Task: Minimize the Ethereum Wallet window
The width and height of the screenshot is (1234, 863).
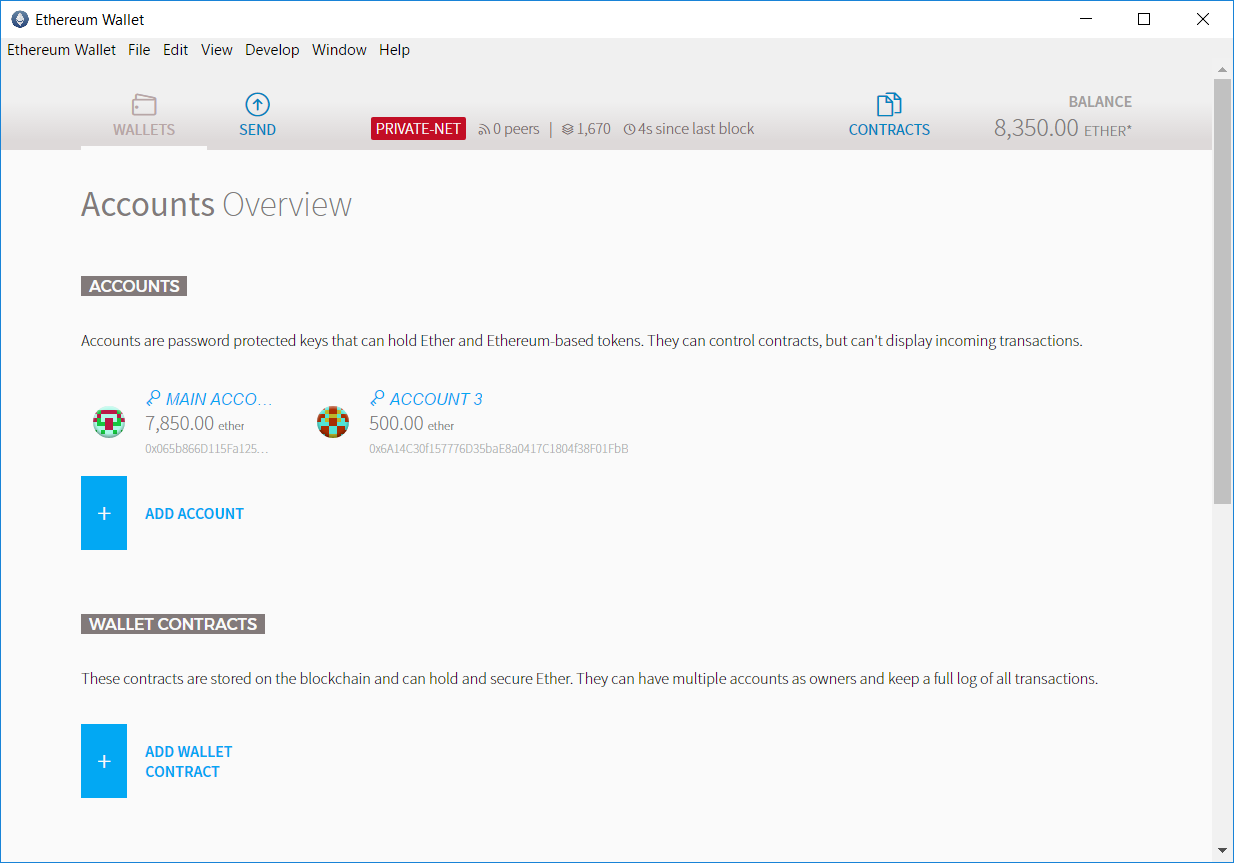Action: coord(1084,19)
